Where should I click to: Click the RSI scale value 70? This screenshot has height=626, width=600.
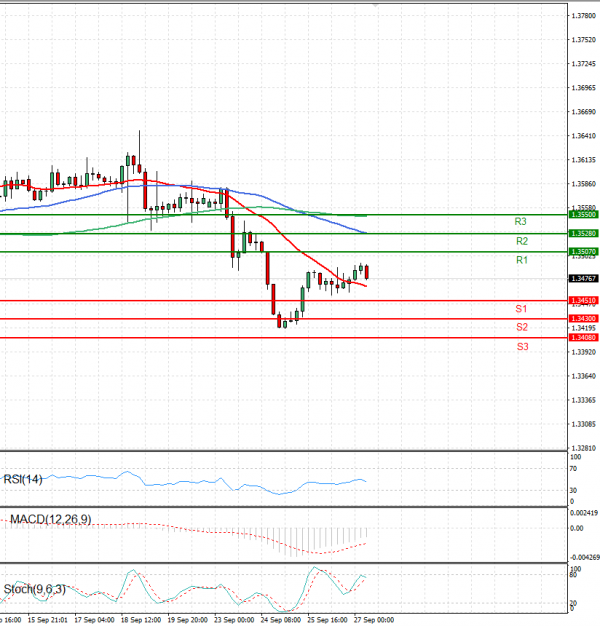(x=573, y=469)
